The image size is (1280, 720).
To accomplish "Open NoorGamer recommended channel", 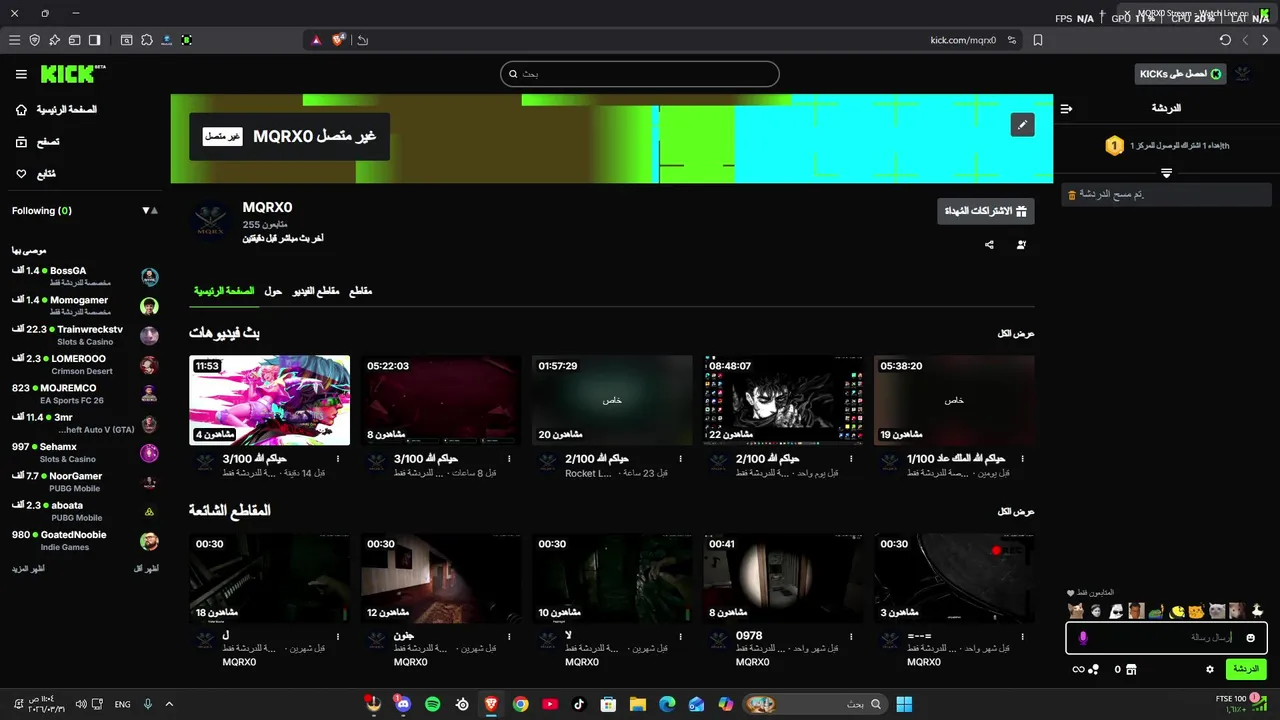I will click(85, 482).
